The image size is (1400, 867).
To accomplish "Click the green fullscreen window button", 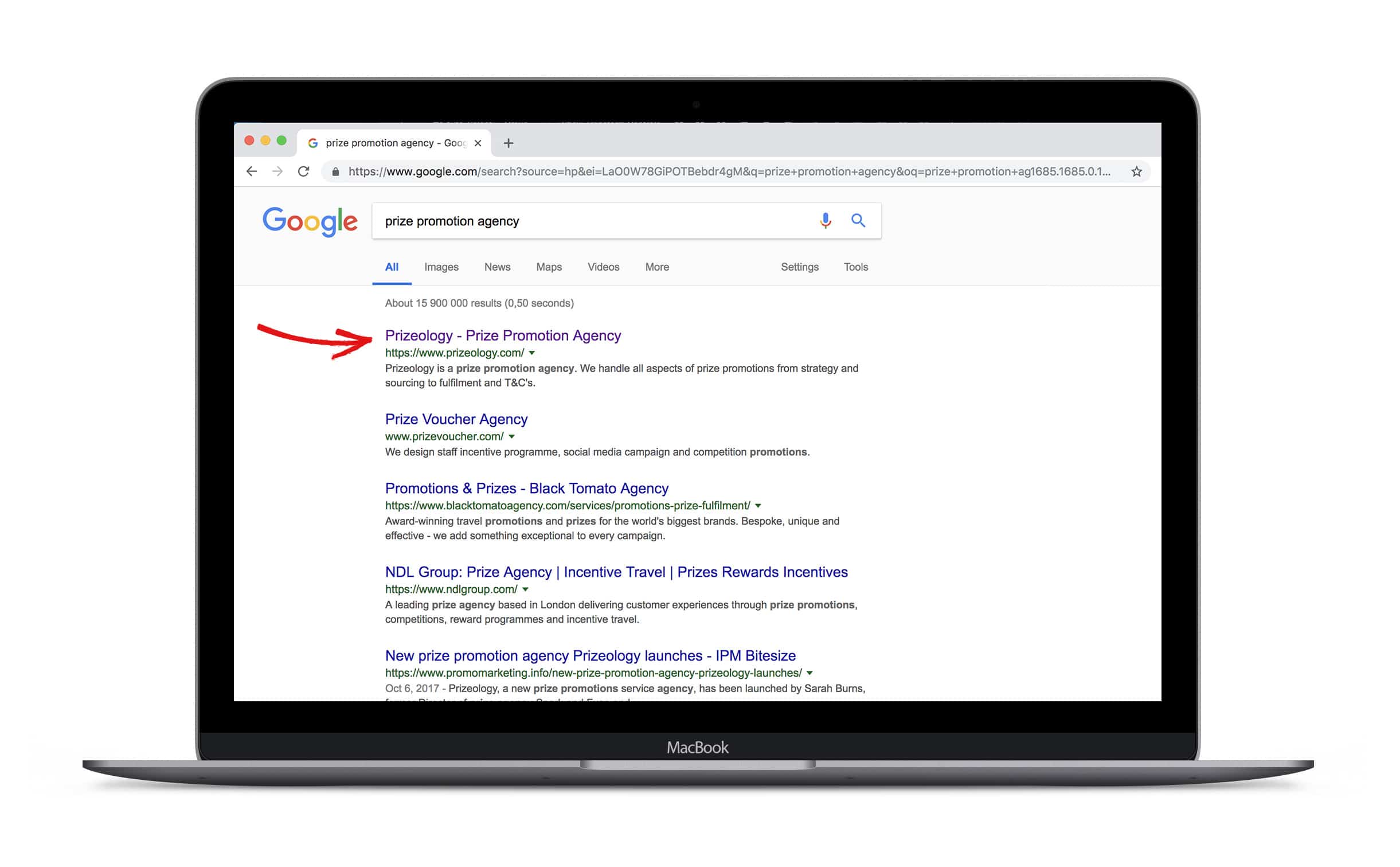I will (x=281, y=140).
